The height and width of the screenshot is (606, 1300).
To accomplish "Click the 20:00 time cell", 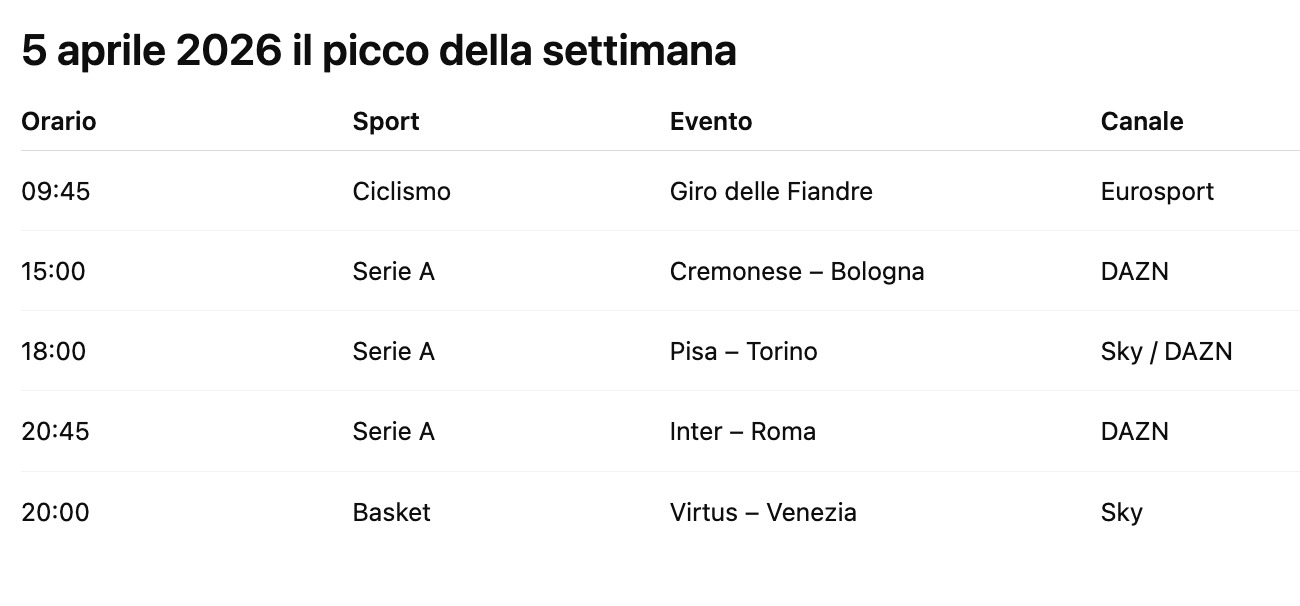I will (x=56, y=512).
